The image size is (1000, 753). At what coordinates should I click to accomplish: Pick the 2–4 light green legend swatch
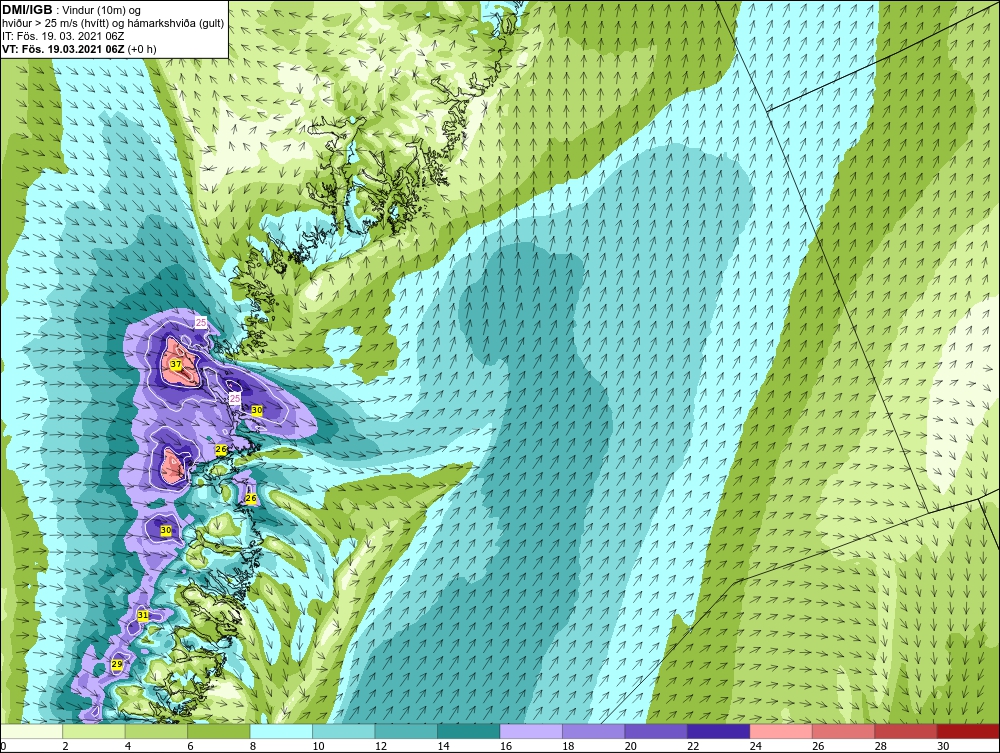pos(94,731)
